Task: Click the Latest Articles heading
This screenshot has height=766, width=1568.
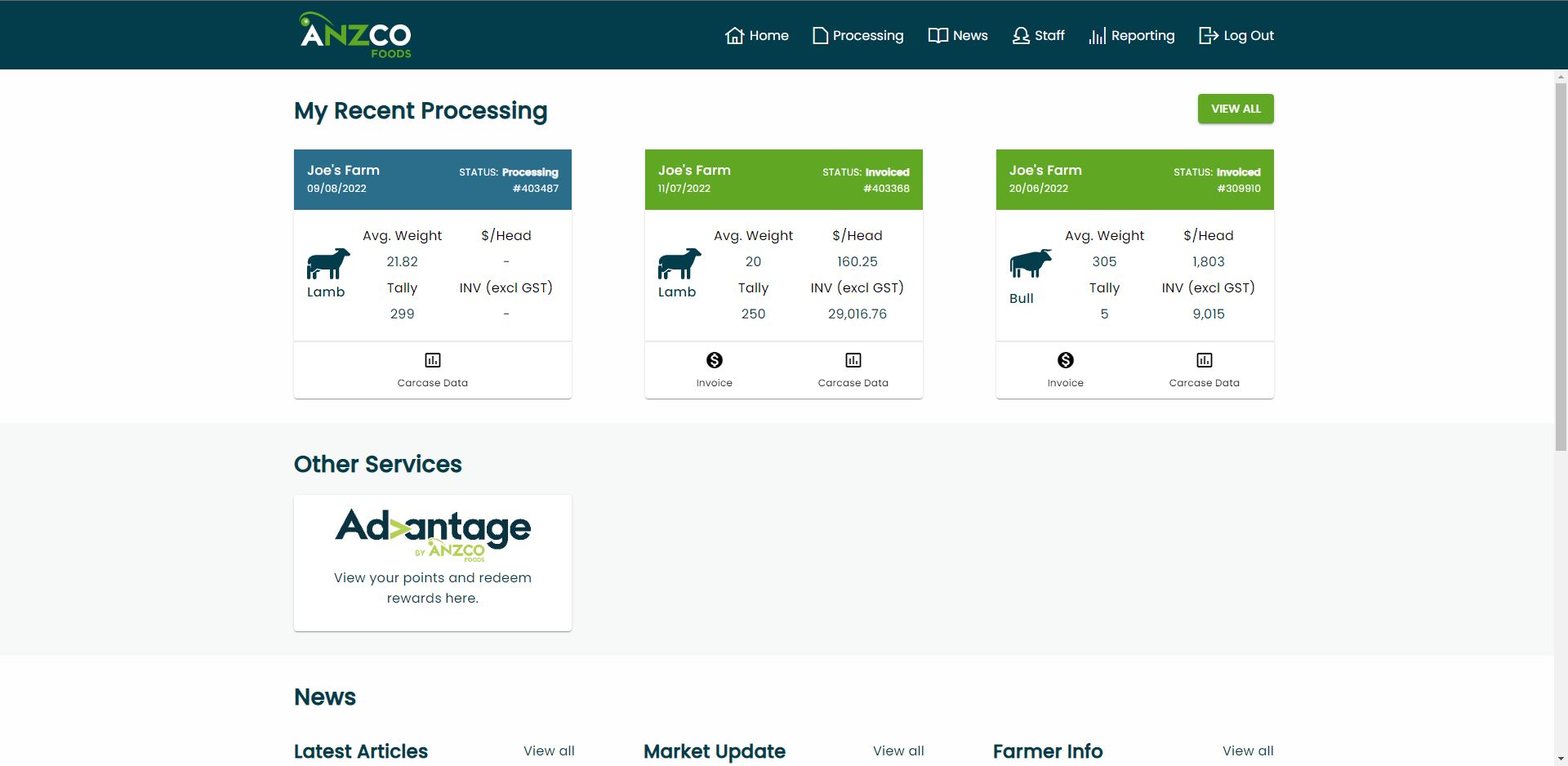Action: tap(361, 751)
